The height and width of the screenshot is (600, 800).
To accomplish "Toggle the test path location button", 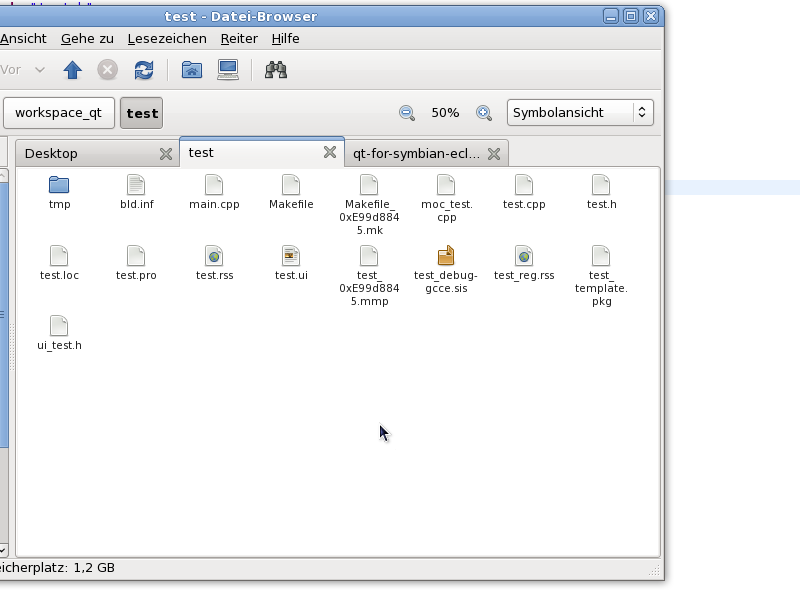I will (142, 113).
